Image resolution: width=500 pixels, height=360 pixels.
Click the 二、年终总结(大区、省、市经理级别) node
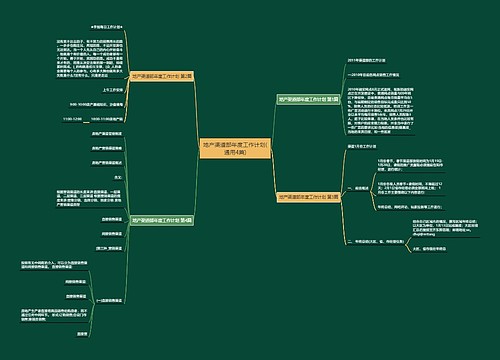[x=375, y=241]
